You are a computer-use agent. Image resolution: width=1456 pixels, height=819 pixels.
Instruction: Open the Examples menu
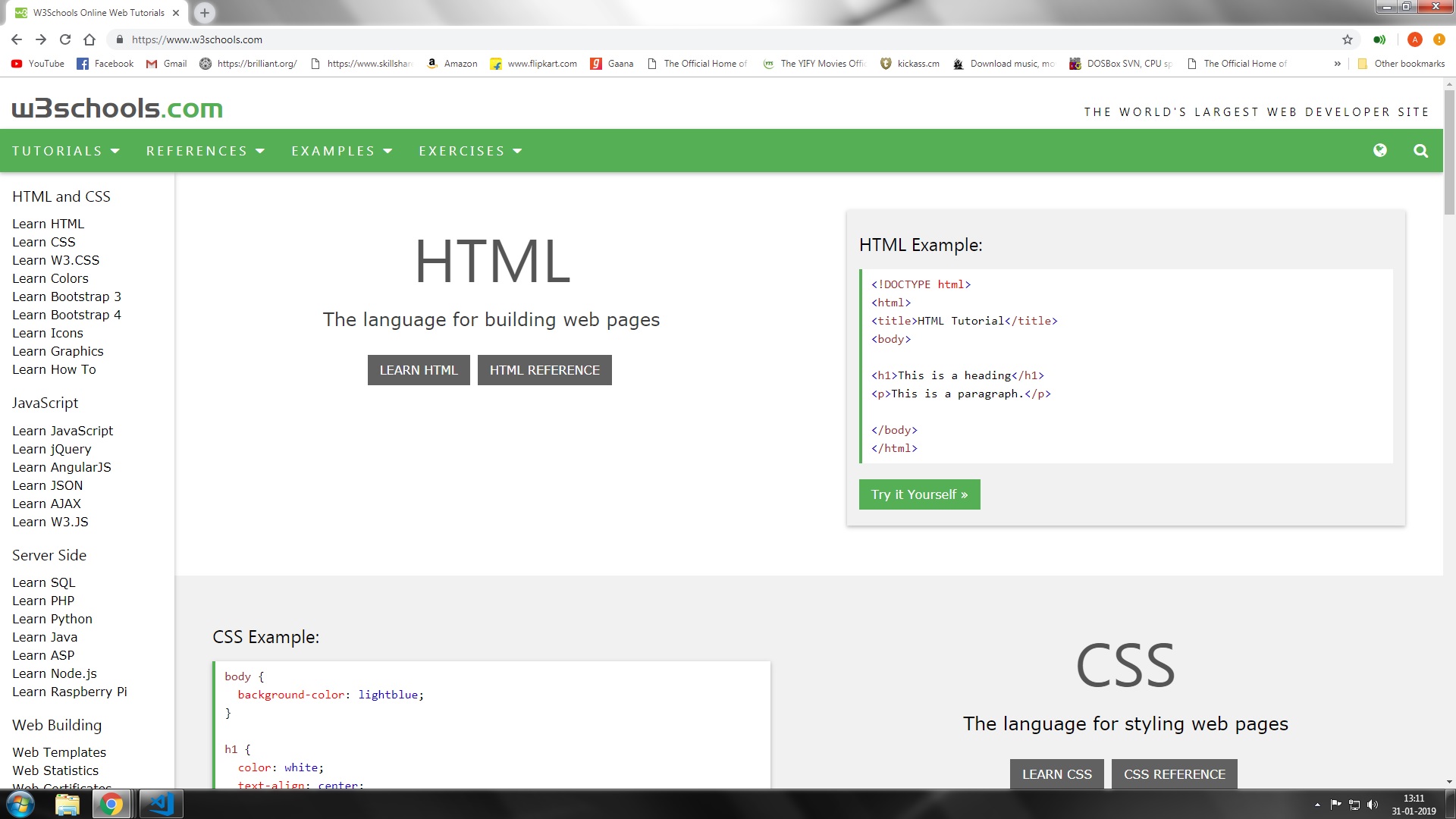point(342,151)
